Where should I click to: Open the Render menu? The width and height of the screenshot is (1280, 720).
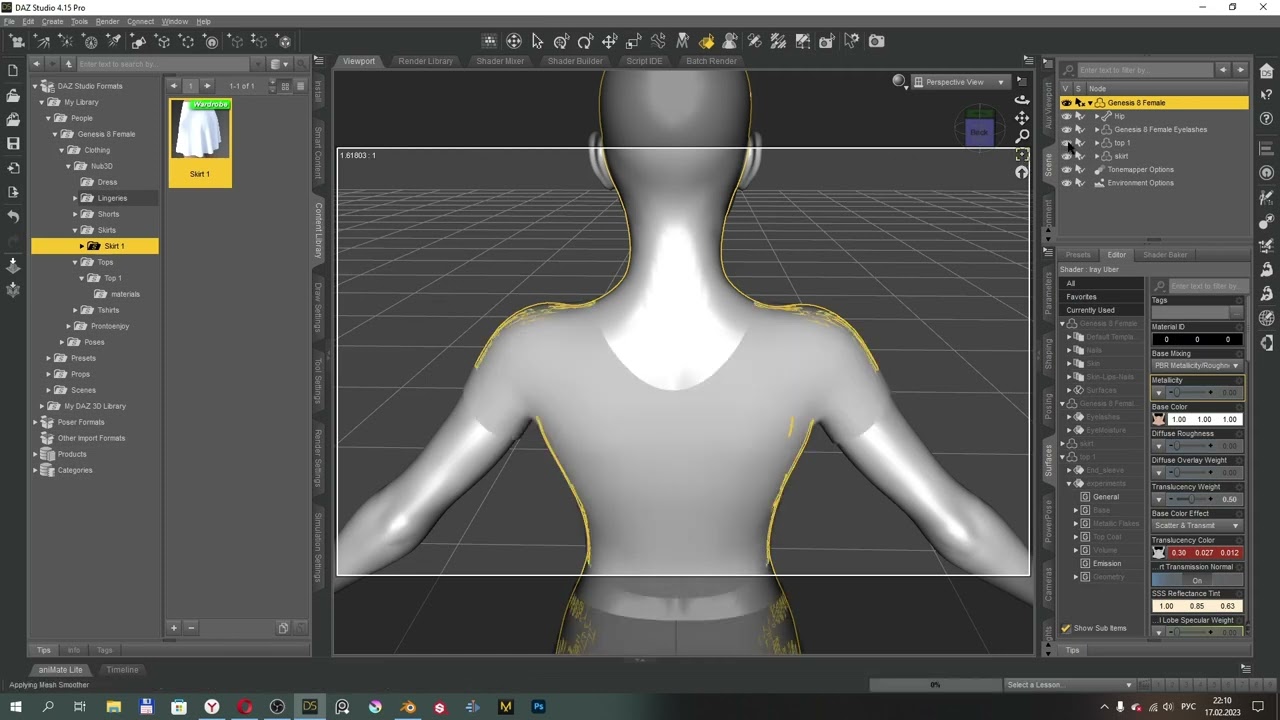pyautogui.click(x=107, y=21)
